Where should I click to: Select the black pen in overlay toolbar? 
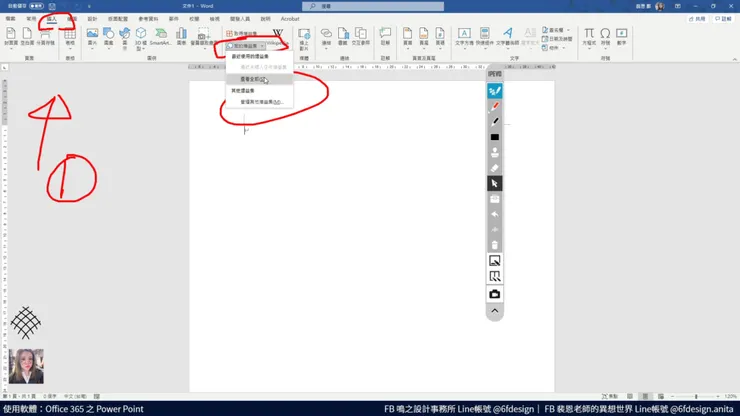[495, 122]
